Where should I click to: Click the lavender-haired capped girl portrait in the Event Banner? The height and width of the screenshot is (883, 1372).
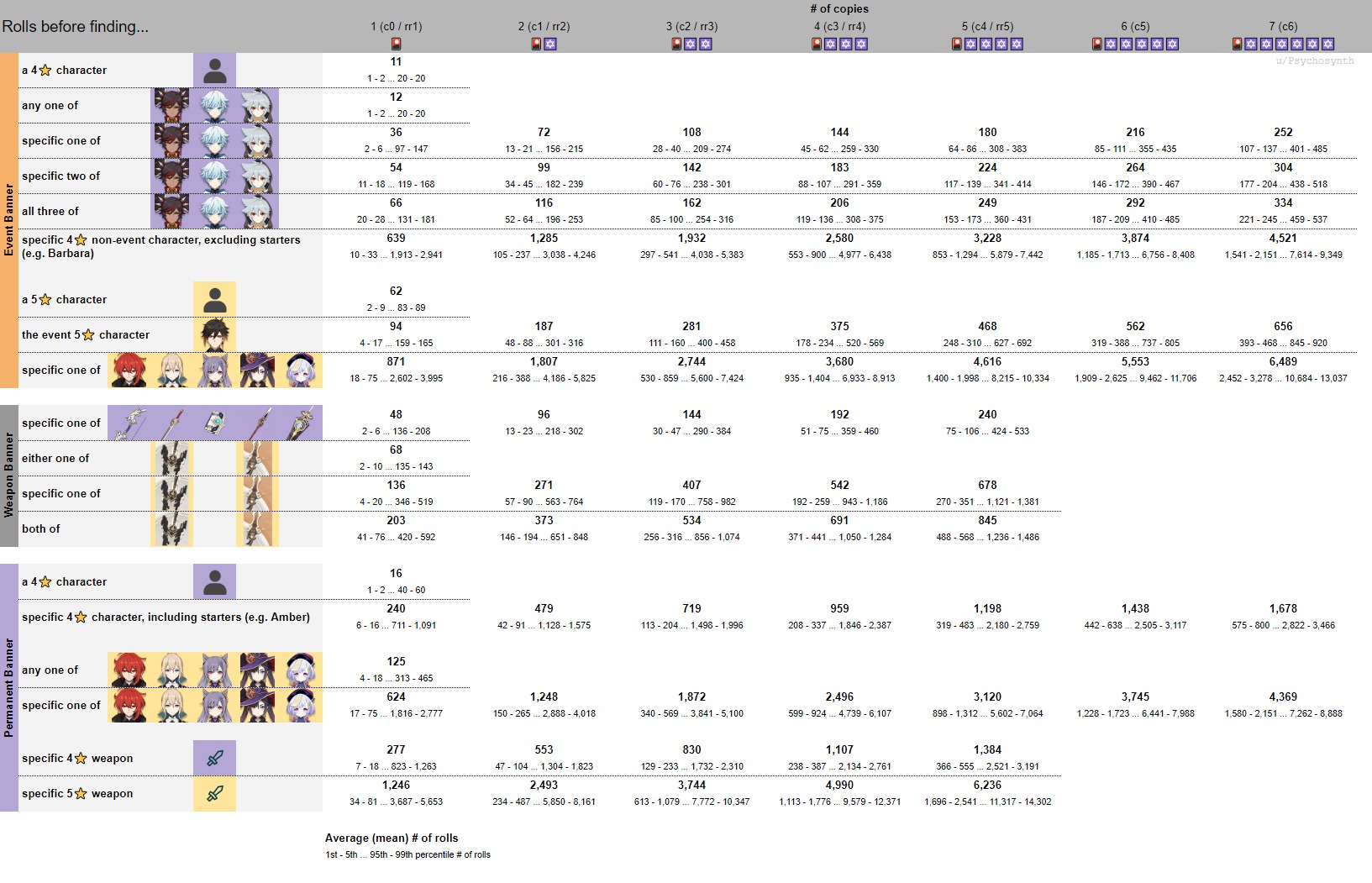click(300, 370)
